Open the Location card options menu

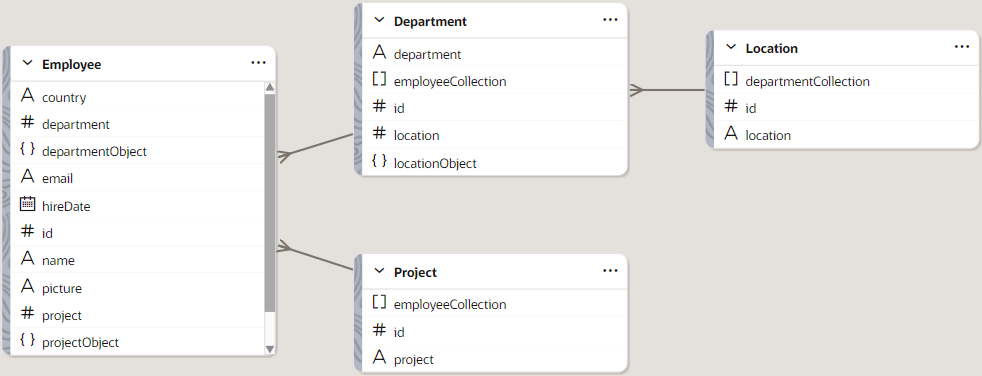(x=962, y=47)
